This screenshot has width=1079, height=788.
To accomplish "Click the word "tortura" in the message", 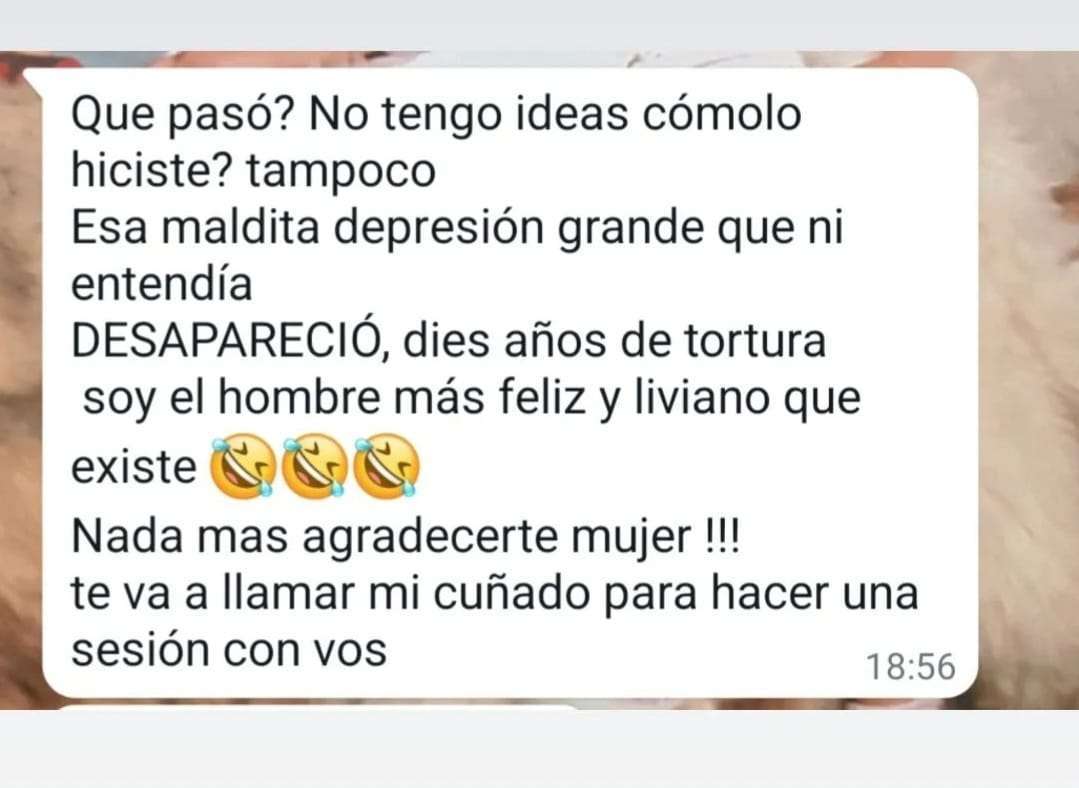I will click(x=755, y=341).
